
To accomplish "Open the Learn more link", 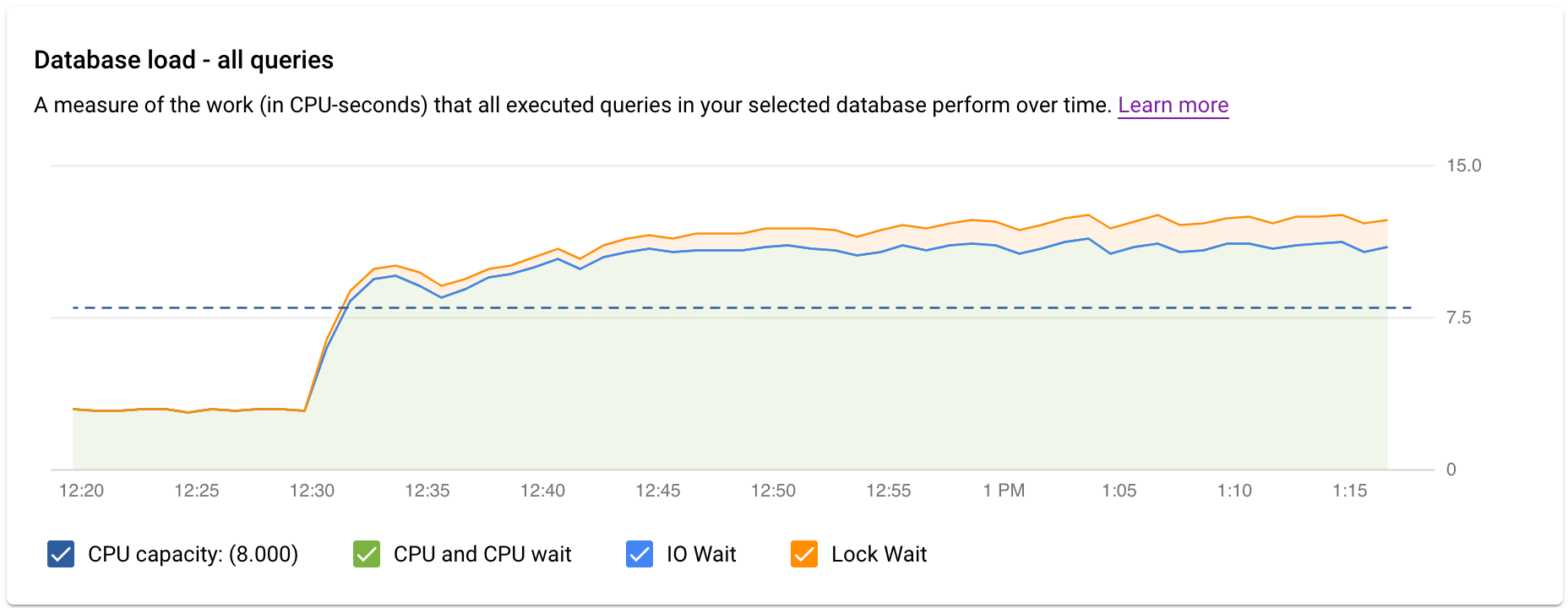I will tap(1173, 105).
